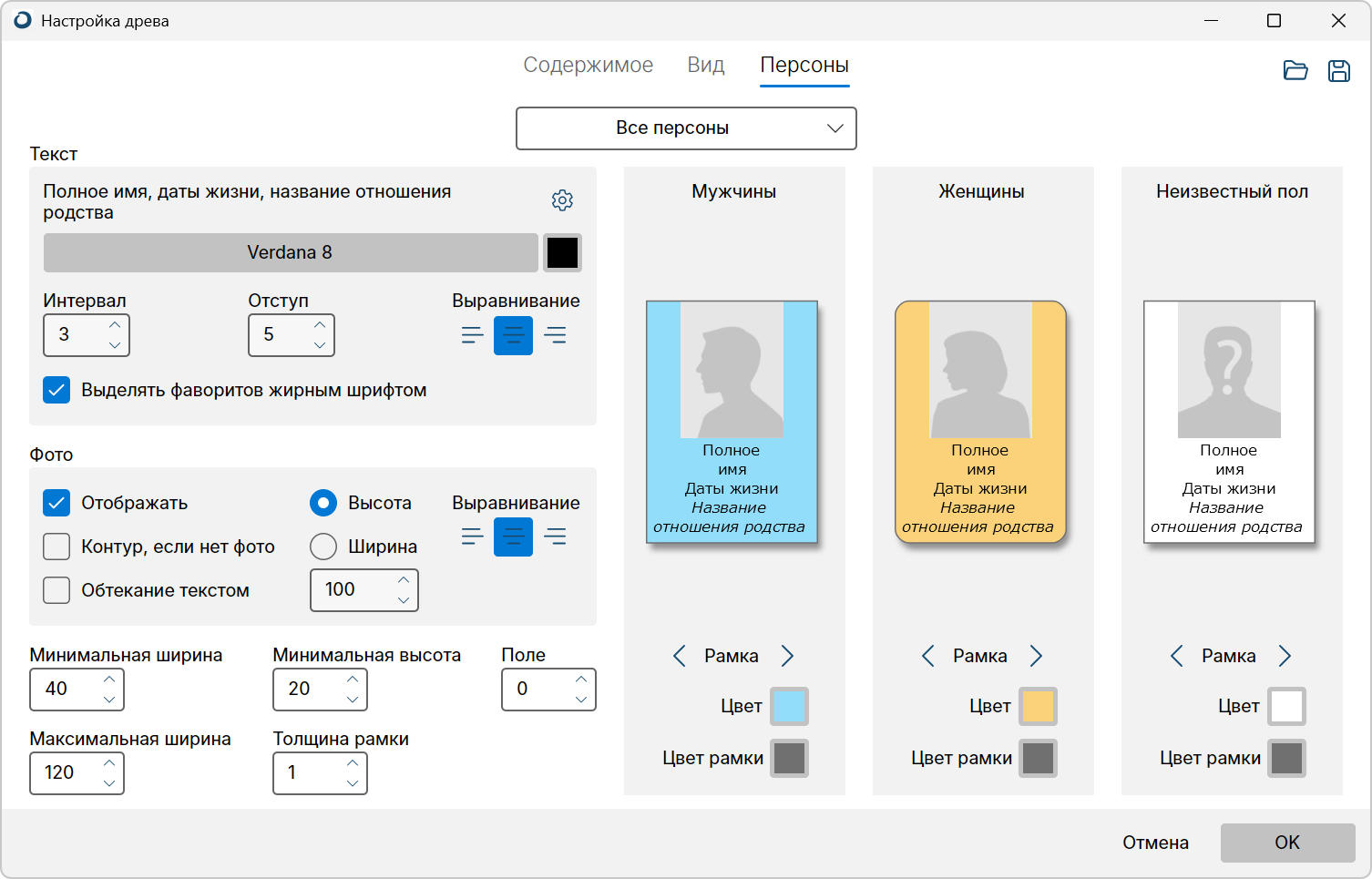Save tree settings with floppy disk icon
1372x879 pixels.
click(x=1338, y=70)
